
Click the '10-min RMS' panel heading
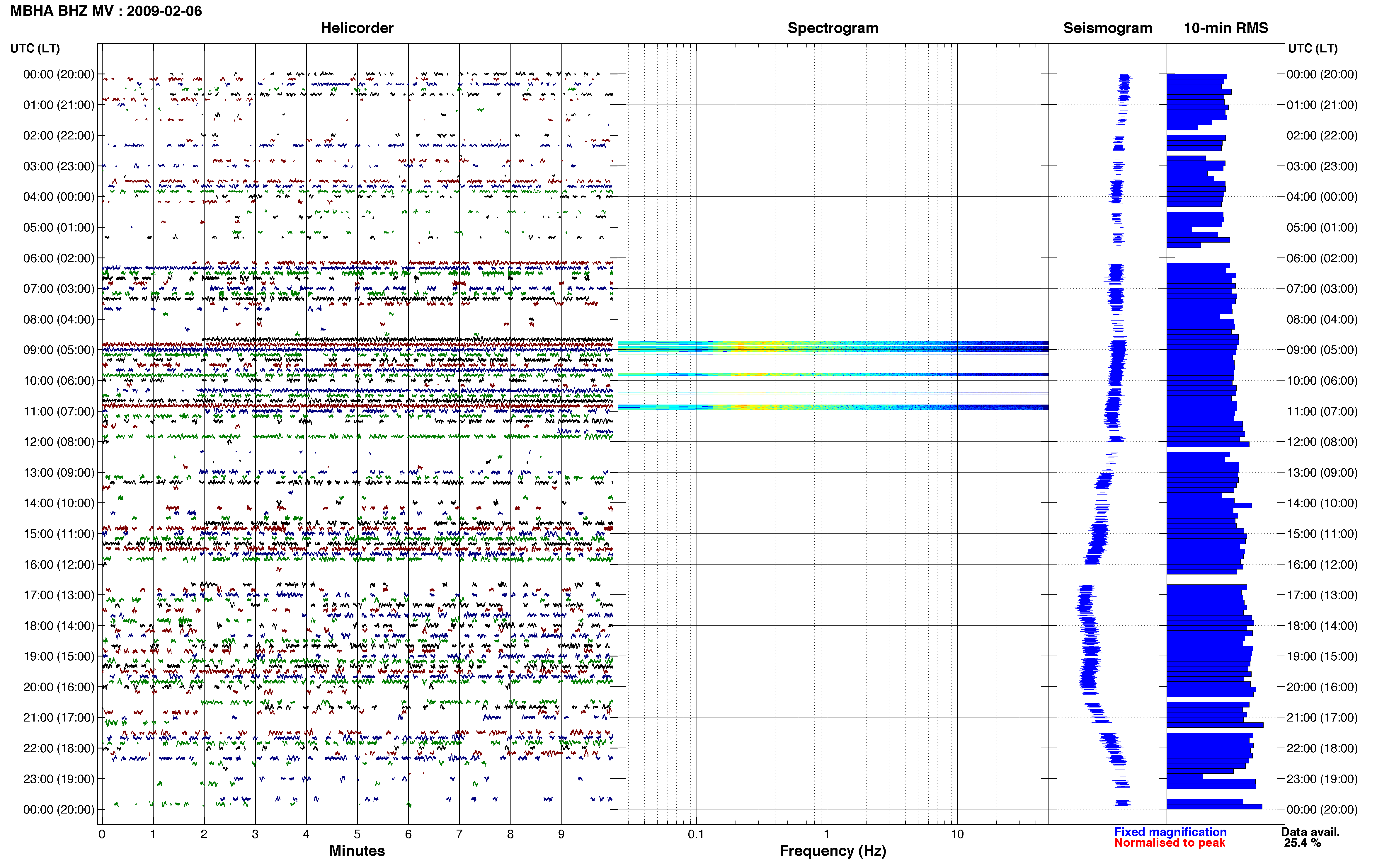point(1226,28)
